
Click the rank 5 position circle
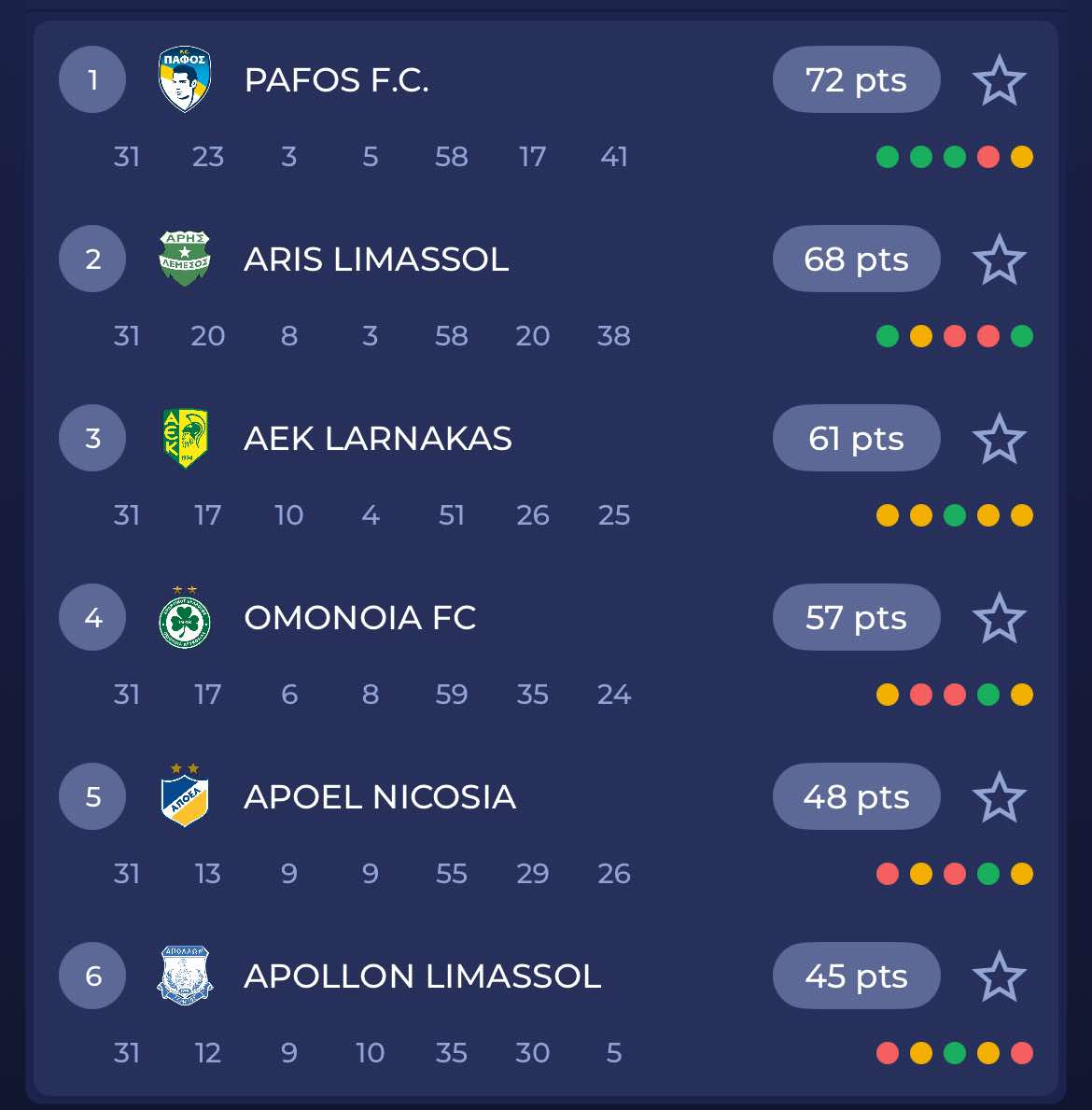92,797
